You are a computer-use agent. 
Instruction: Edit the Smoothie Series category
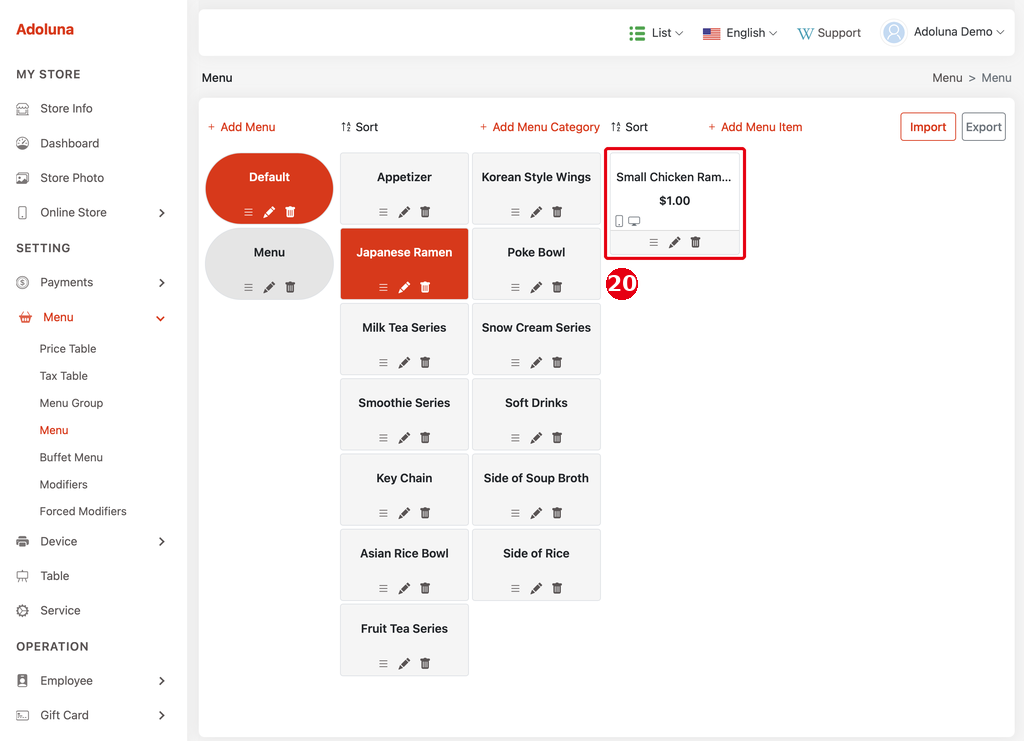[404, 437]
